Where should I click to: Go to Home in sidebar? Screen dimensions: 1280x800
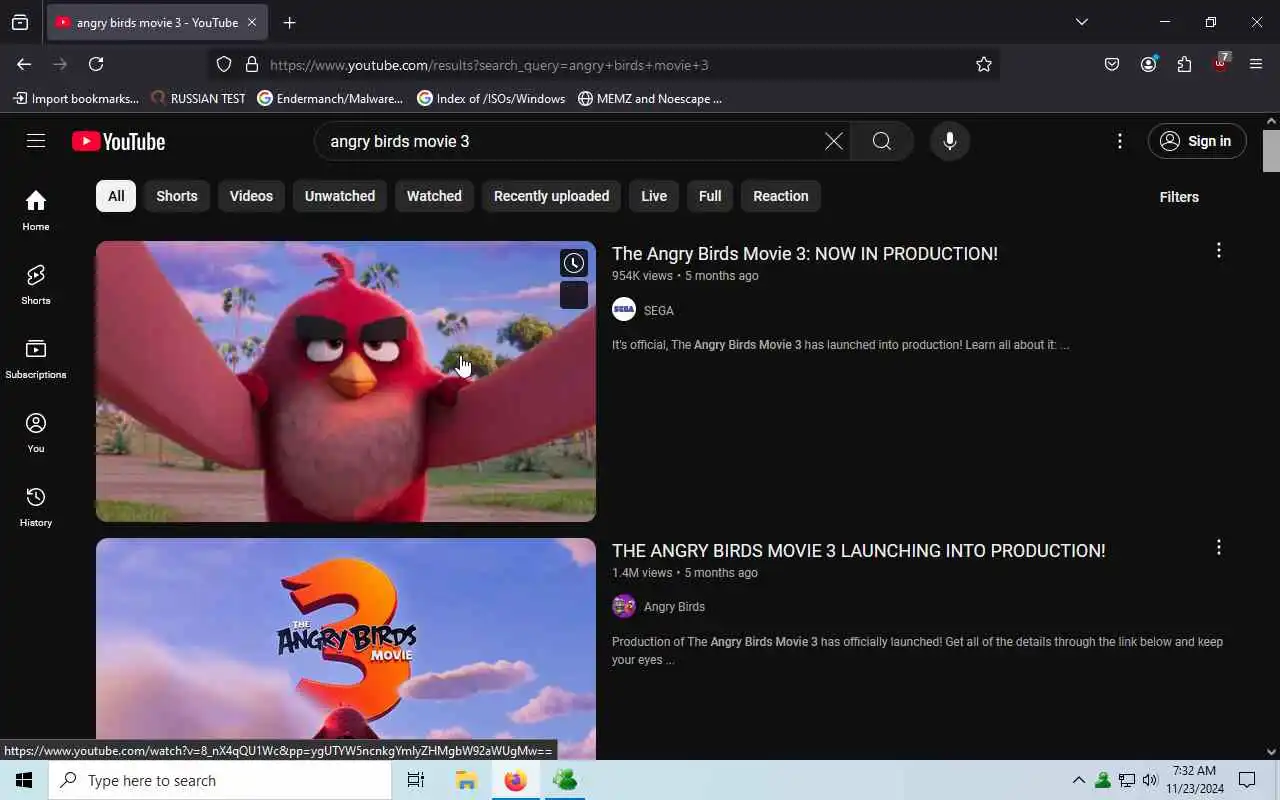pos(36,210)
